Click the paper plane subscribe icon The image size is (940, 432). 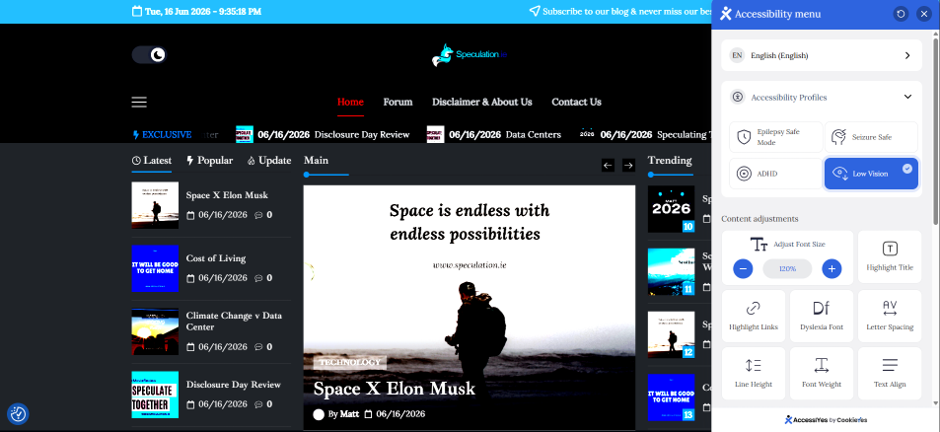point(534,11)
